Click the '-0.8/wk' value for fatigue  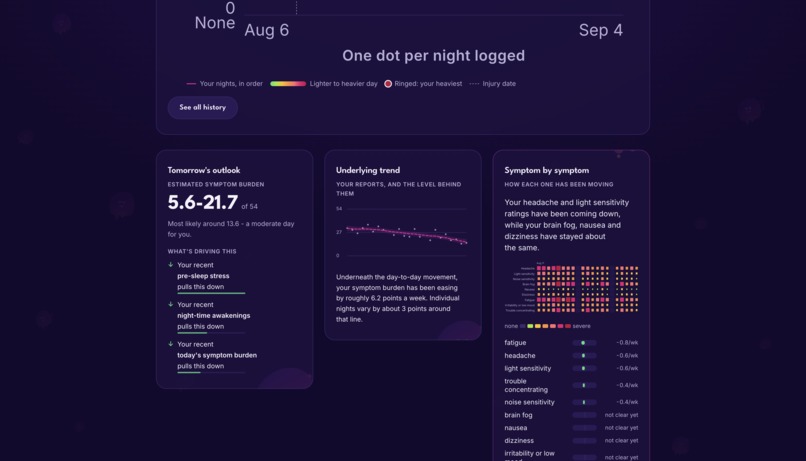627,343
